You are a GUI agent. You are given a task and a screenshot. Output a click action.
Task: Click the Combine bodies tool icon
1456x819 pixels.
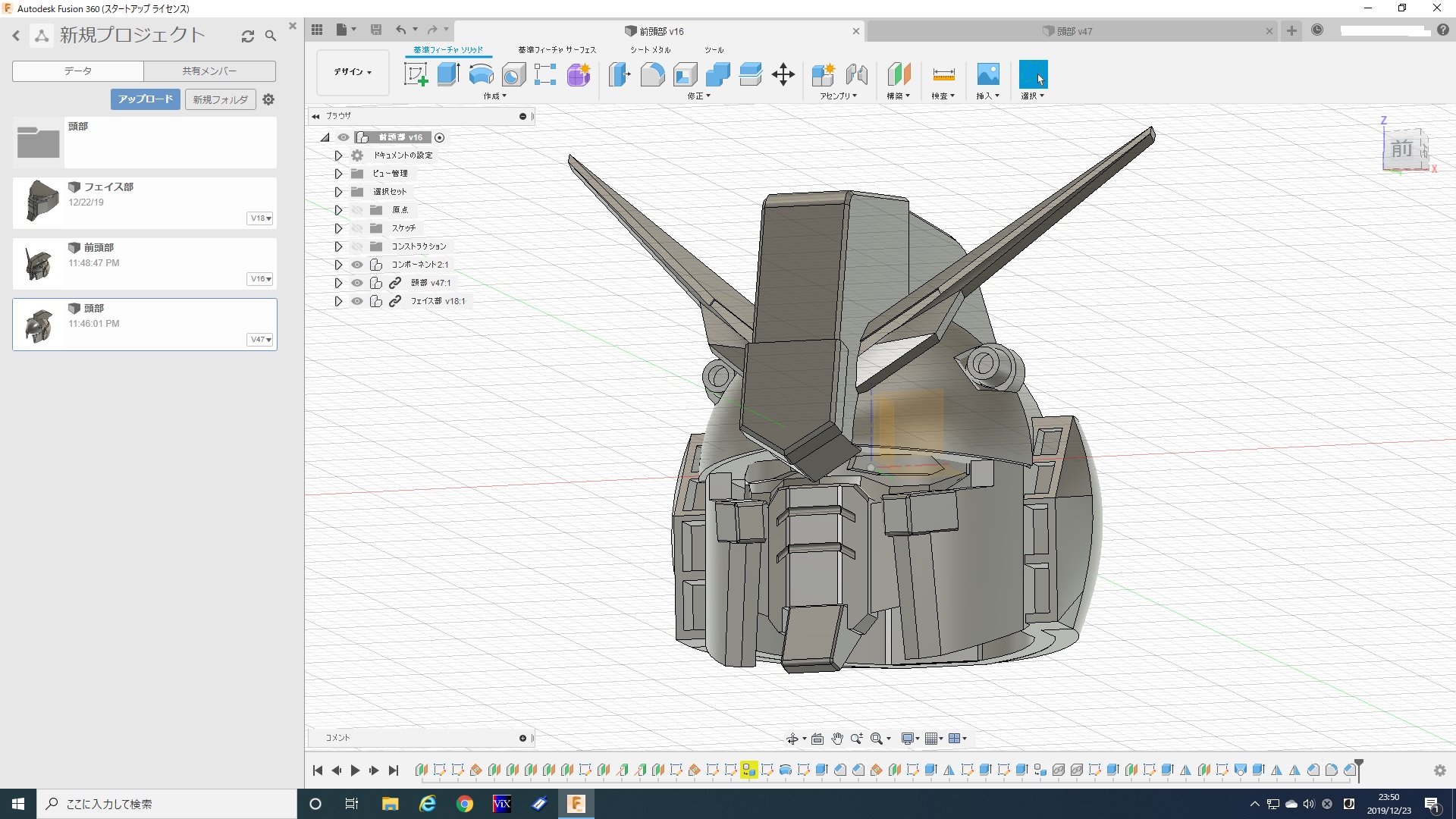pos(717,74)
